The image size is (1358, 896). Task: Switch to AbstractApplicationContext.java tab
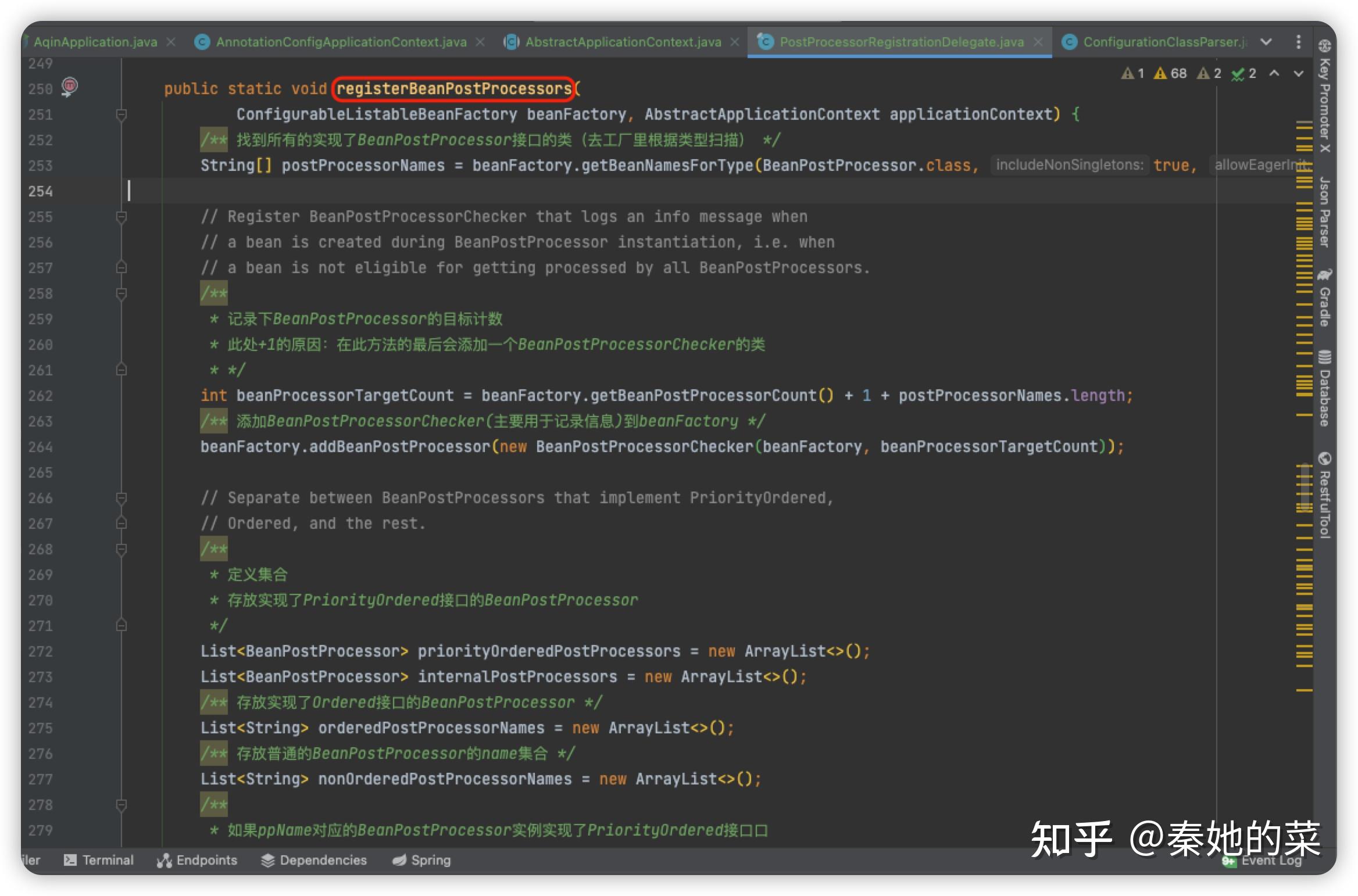(622, 41)
